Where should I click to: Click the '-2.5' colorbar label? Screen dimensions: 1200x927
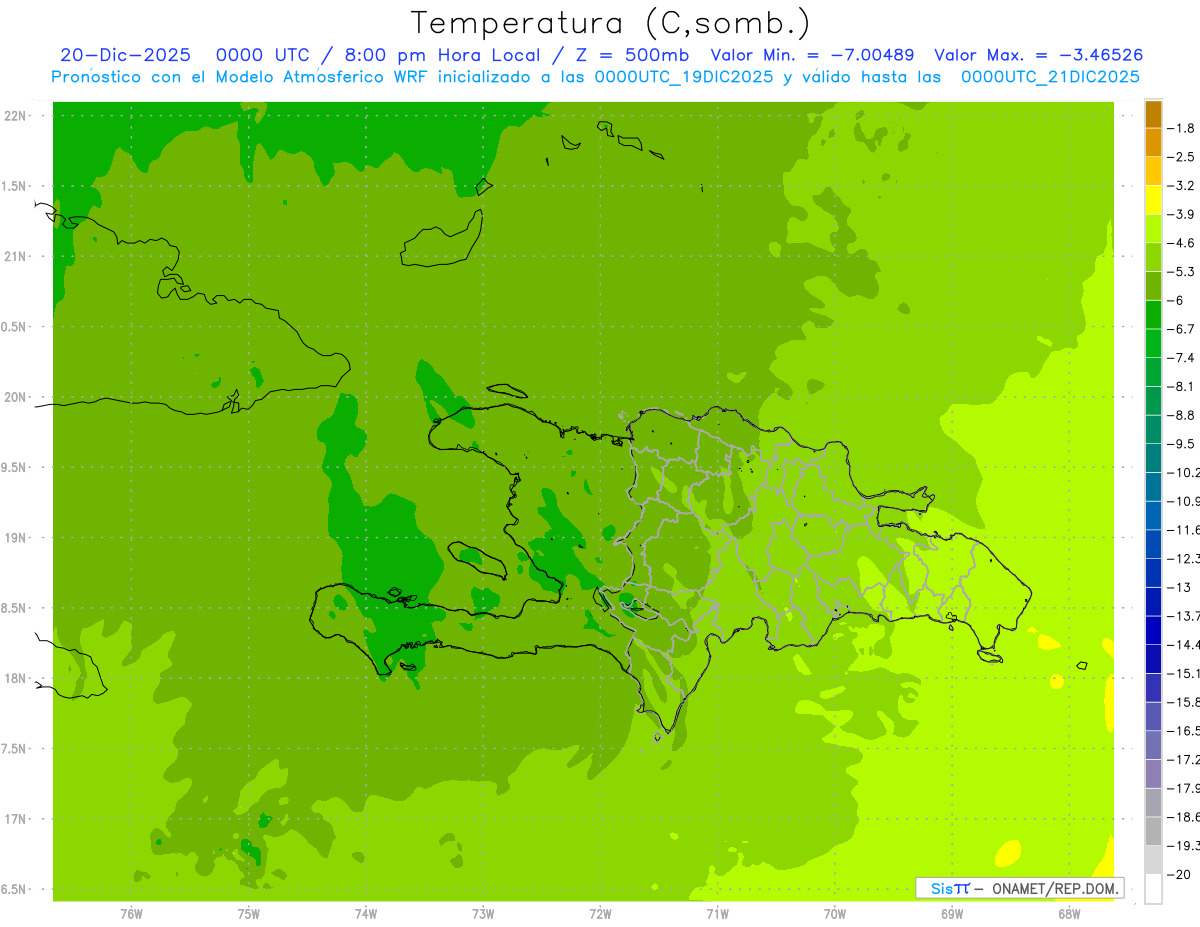(x=1181, y=157)
